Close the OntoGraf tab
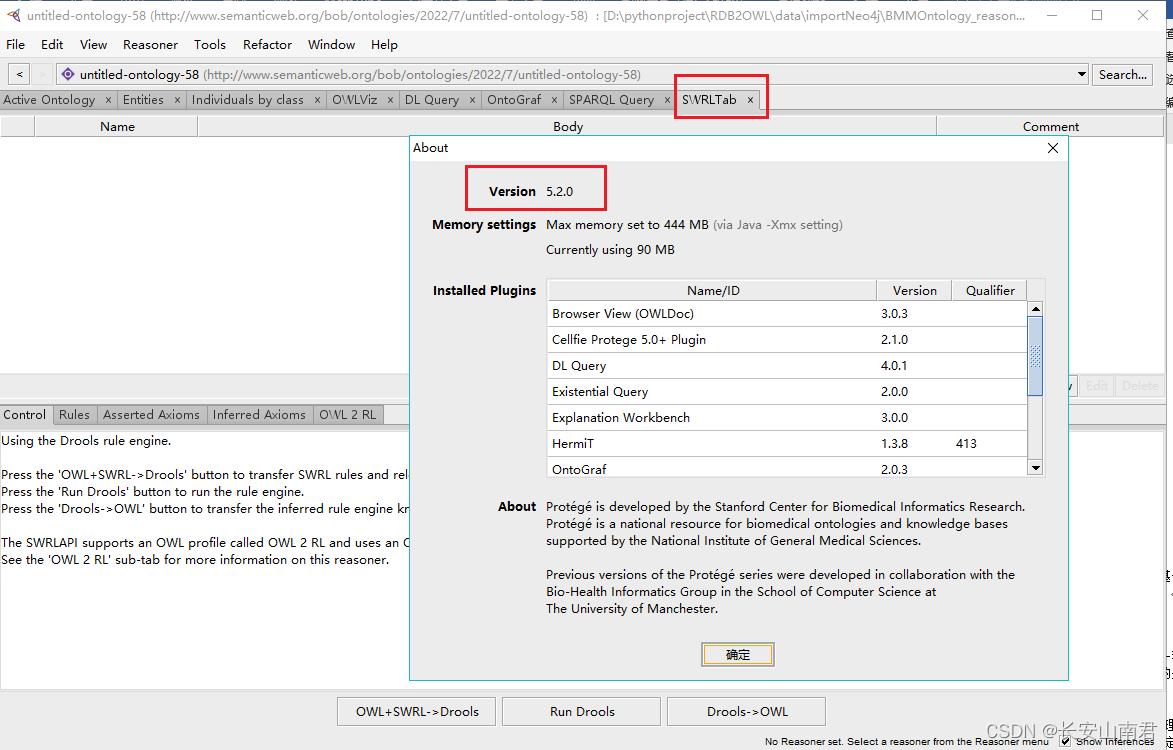This screenshot has width=1173, height=750. 554,99
